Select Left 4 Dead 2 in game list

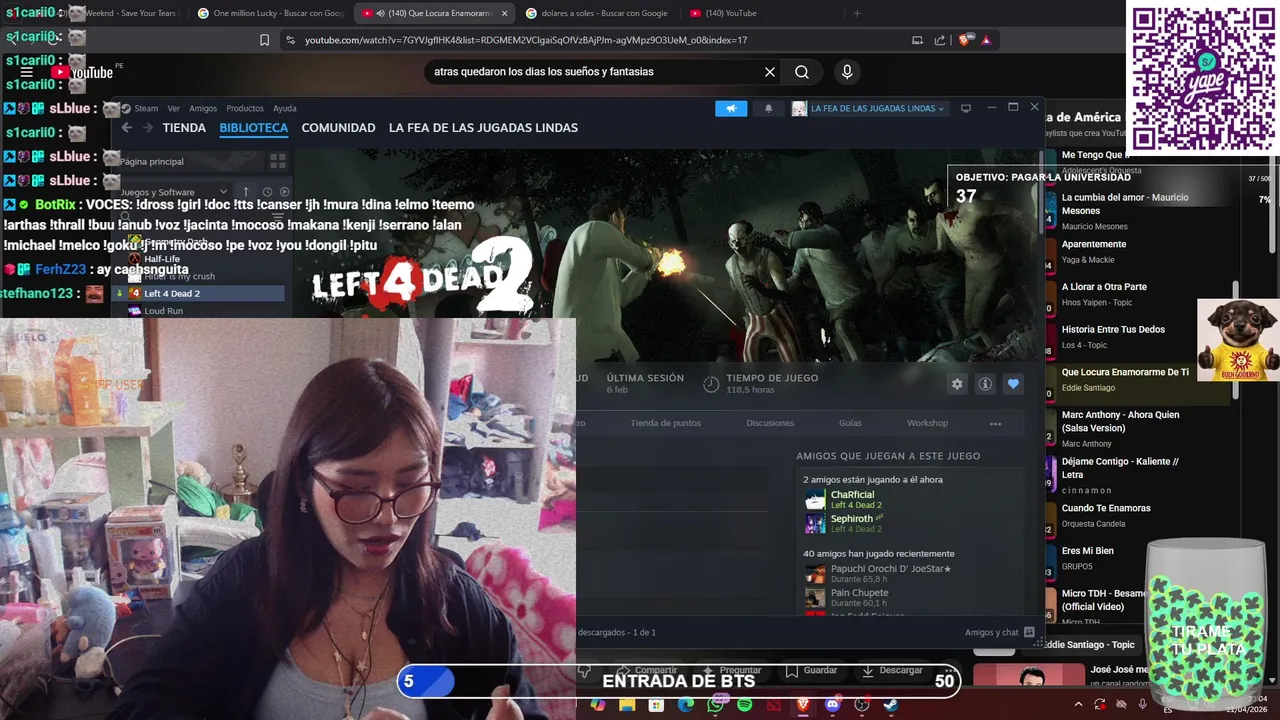(200, 293)
